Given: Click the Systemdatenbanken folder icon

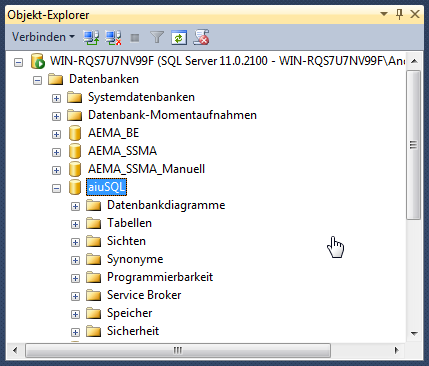Looking at the screenshot, I should pyautogui.click(x=74, y=97).
